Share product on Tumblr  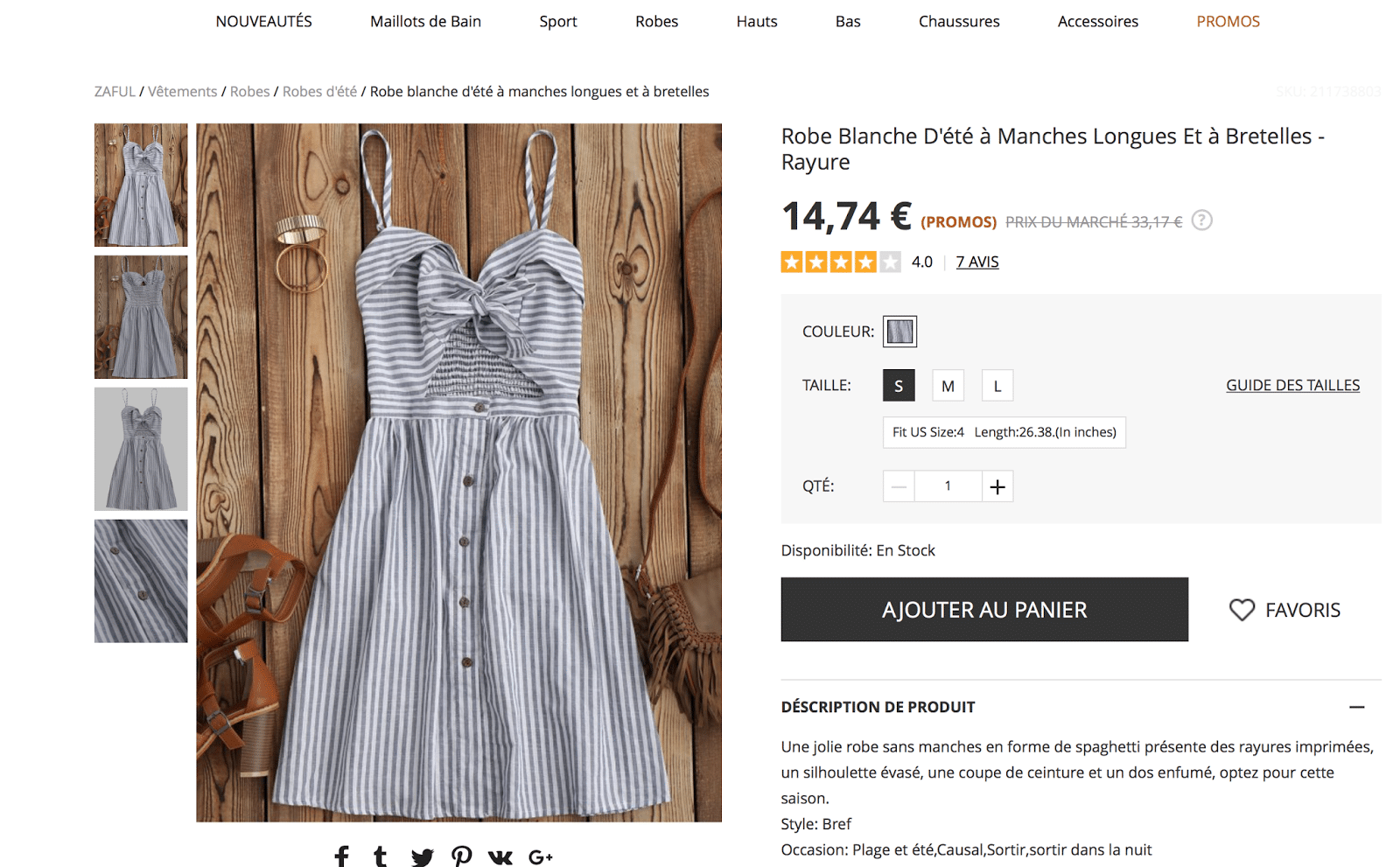(380, 857)
